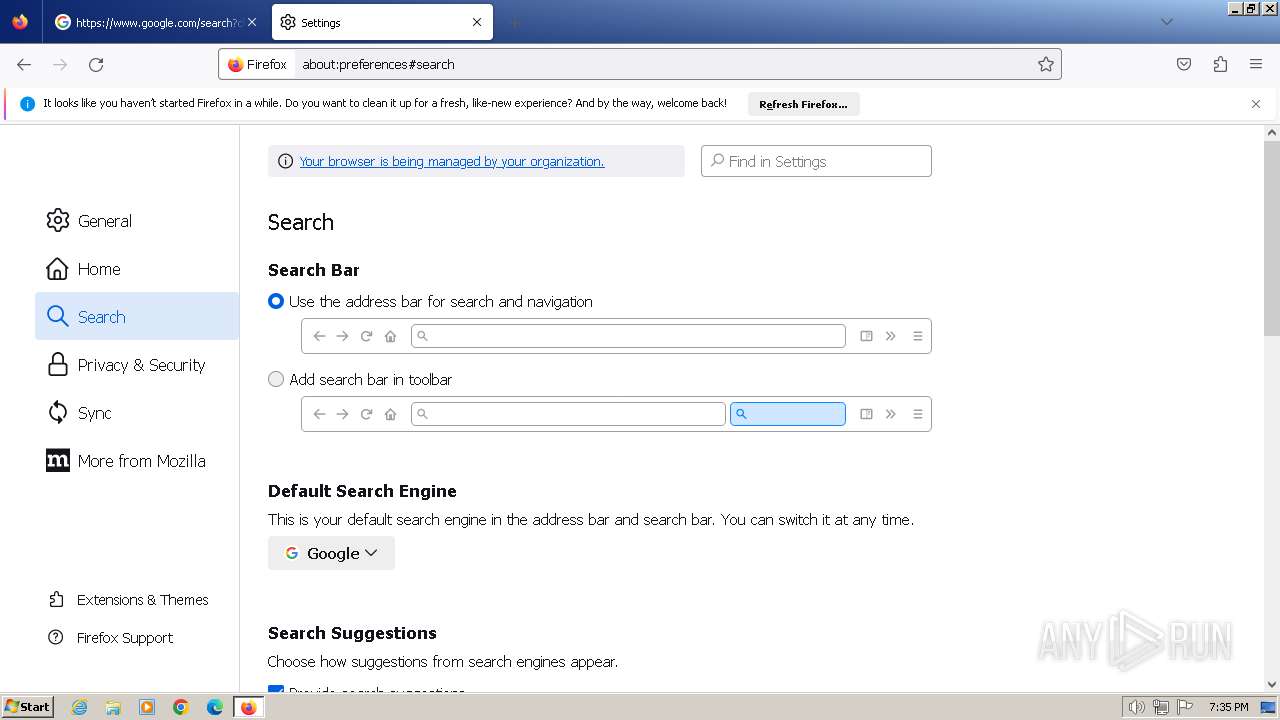Screen dimensions: 1280x720
Task: Open a new tab with plus button
Action: pyautogui.click(x=514, y=22)
